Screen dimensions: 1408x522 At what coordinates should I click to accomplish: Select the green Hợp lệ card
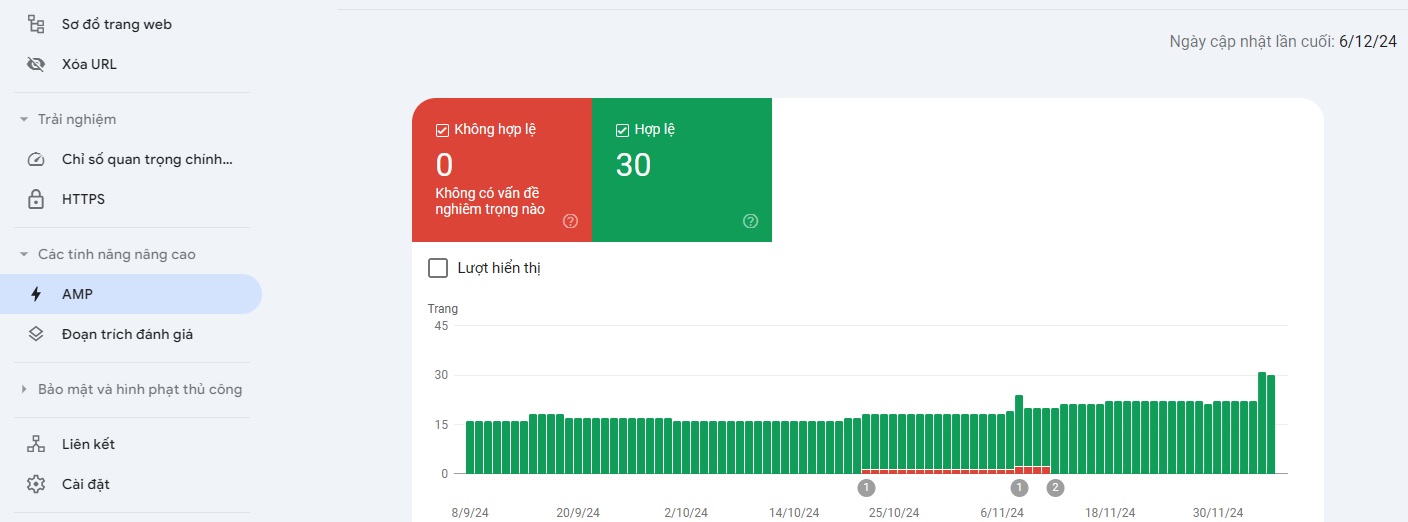(682, 170)
